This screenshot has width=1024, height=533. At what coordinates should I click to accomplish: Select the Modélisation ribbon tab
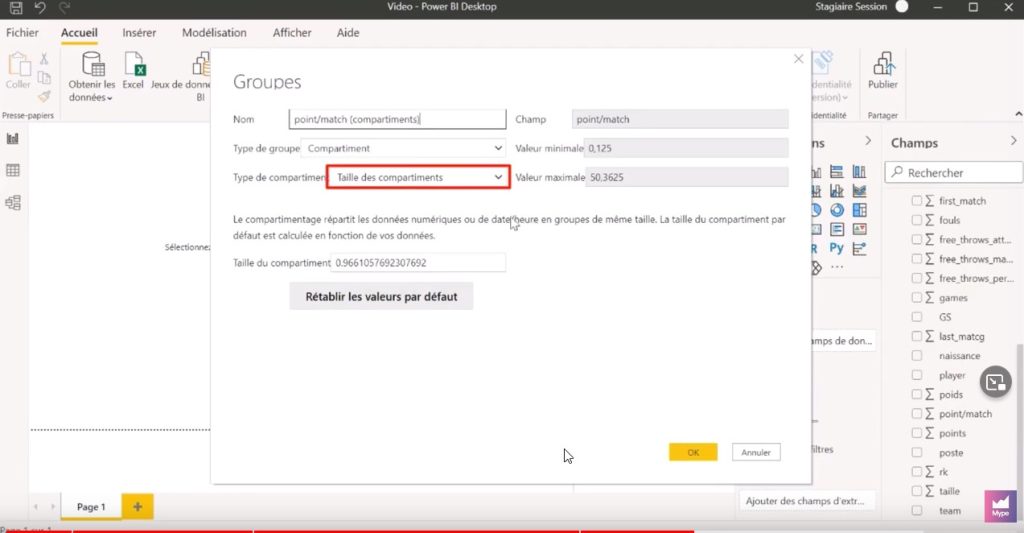[214, 33]
